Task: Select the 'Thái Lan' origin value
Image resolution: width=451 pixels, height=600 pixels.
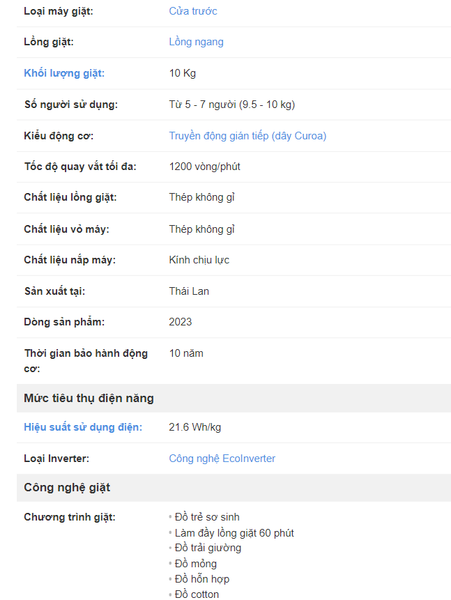Action: tap(189, 291)
